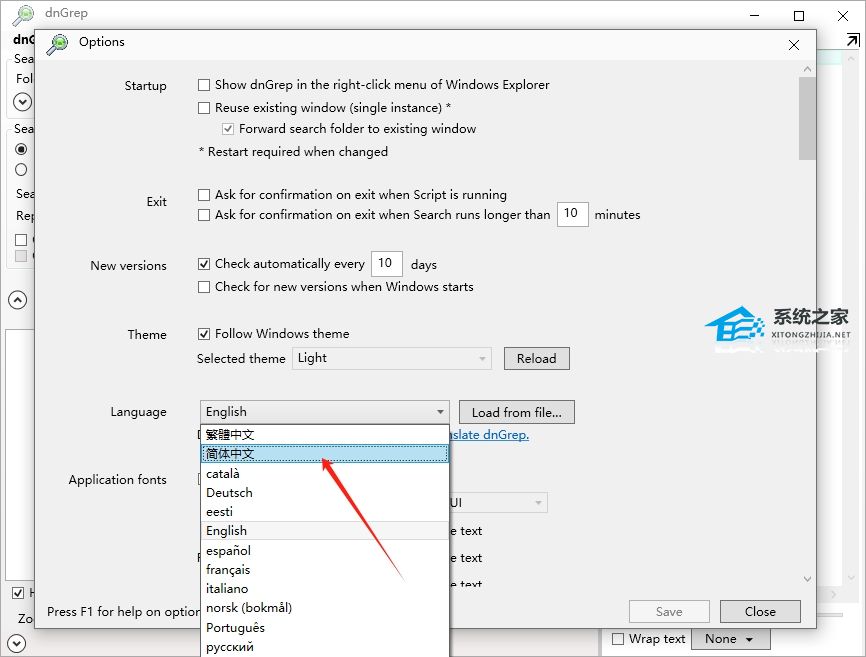
Task: Click the Reload theme button
Action: tap(536, 358)
